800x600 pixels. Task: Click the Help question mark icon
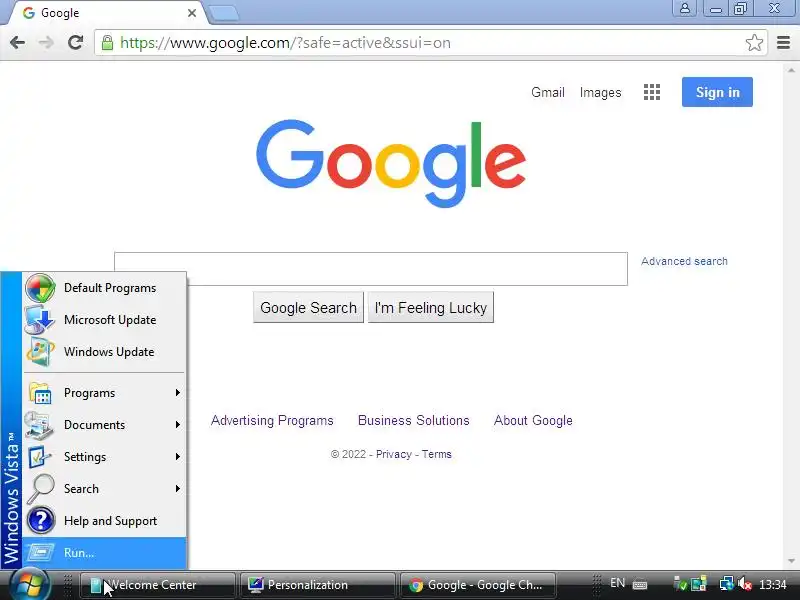(x=41, y=520)
